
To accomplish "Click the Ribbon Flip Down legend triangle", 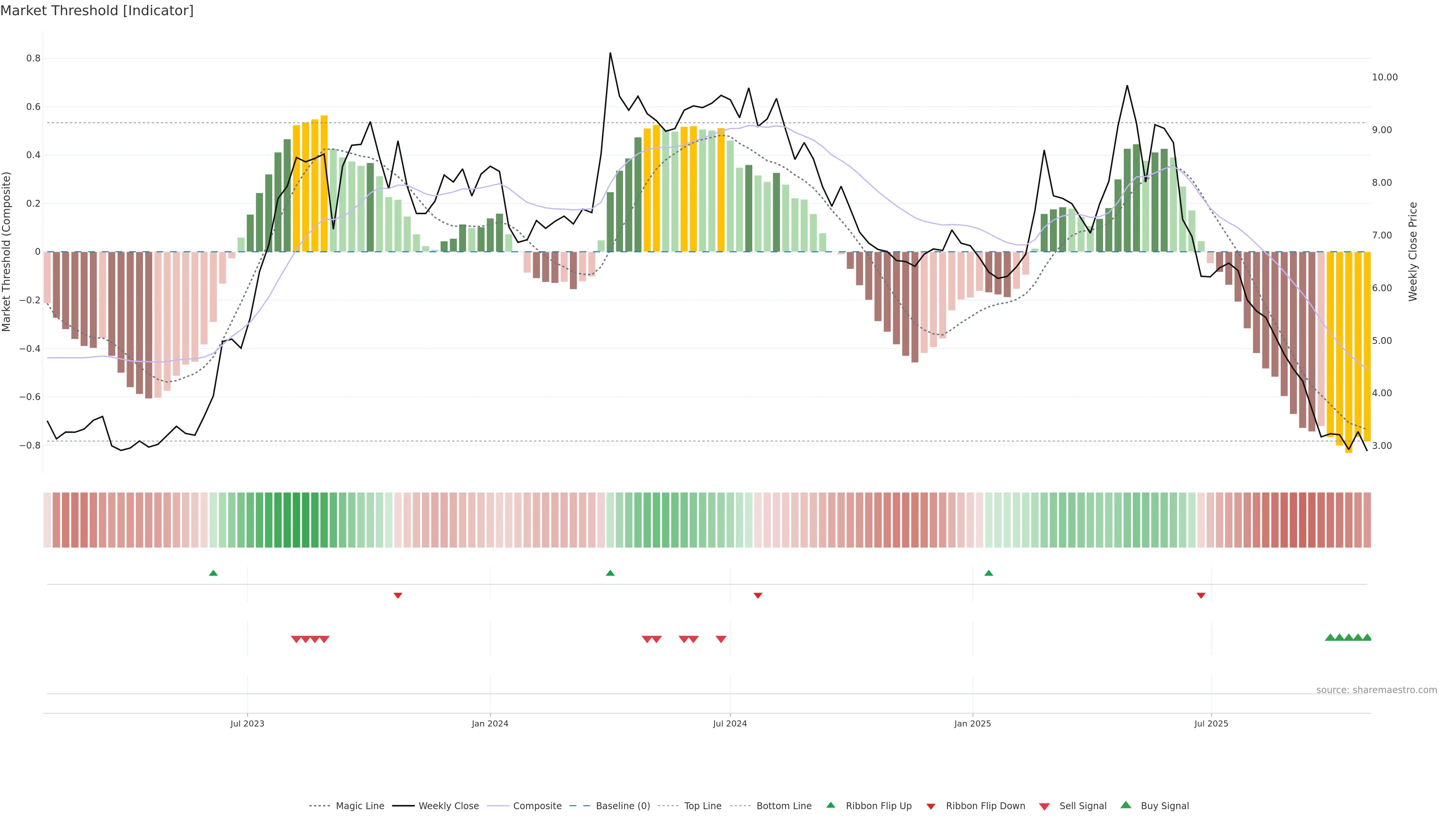I will (x=931, y=806).
